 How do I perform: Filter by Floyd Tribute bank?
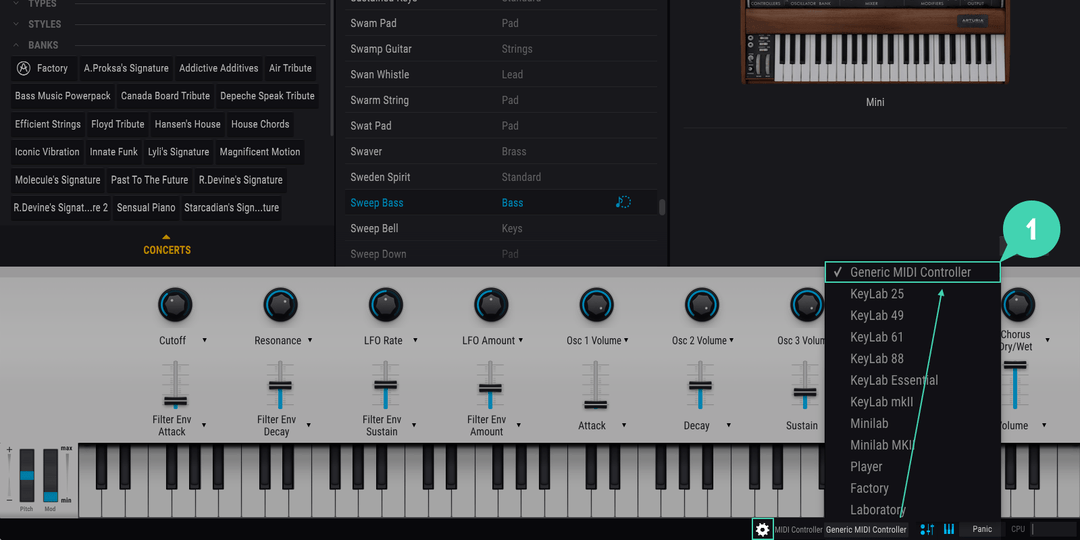click(x=118, y=124)
